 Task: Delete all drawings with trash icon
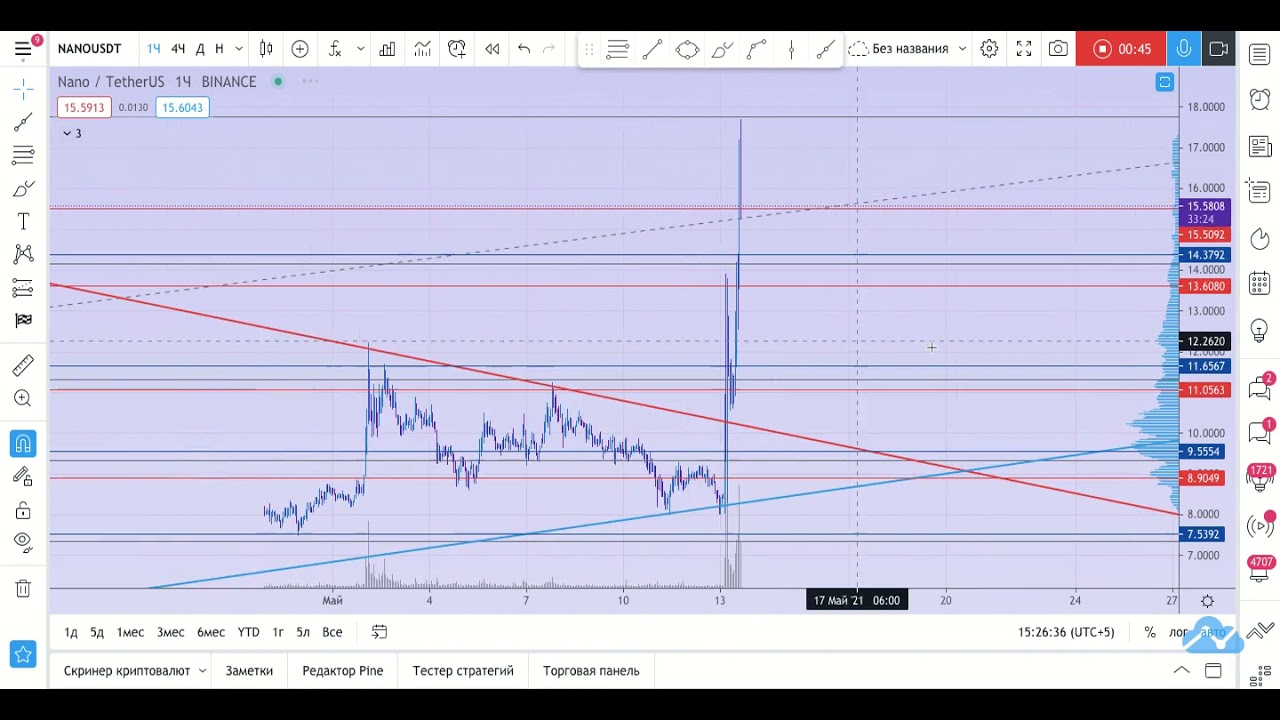click(x=23, y=588)
